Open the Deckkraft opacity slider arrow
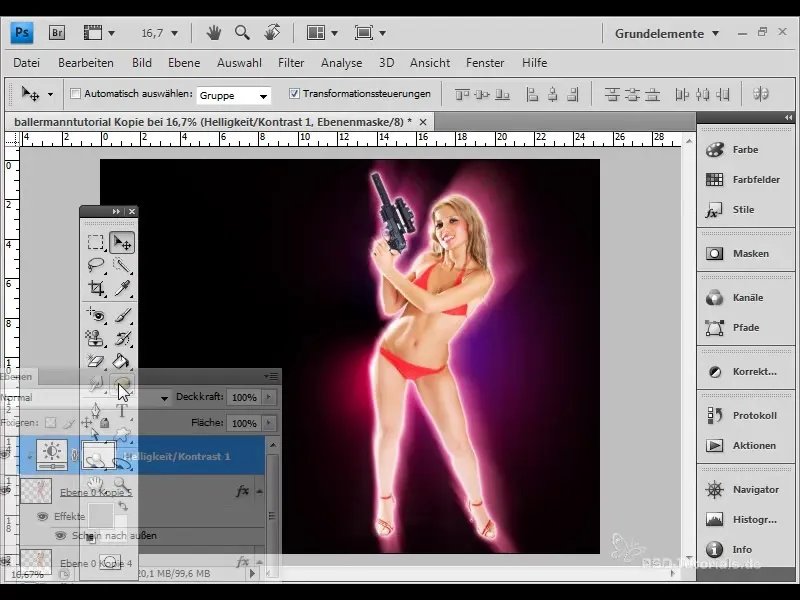This screenshot has height=600, width=800. [269, 397]
